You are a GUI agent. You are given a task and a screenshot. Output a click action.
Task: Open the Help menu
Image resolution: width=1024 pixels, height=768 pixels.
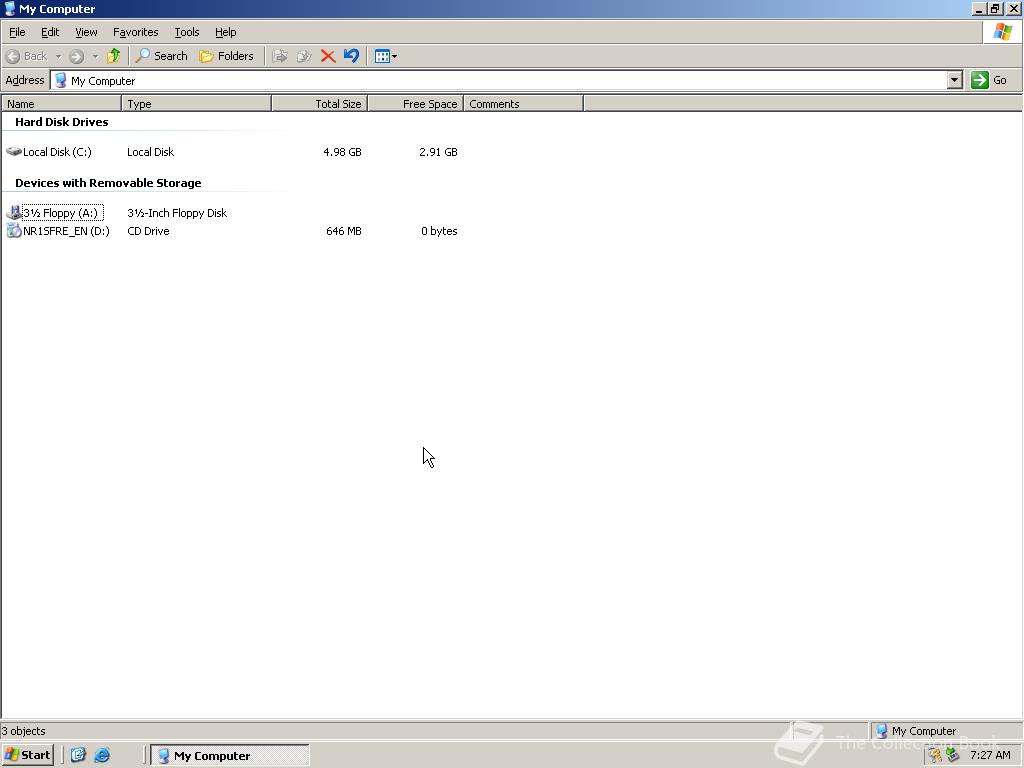point(225,32)
